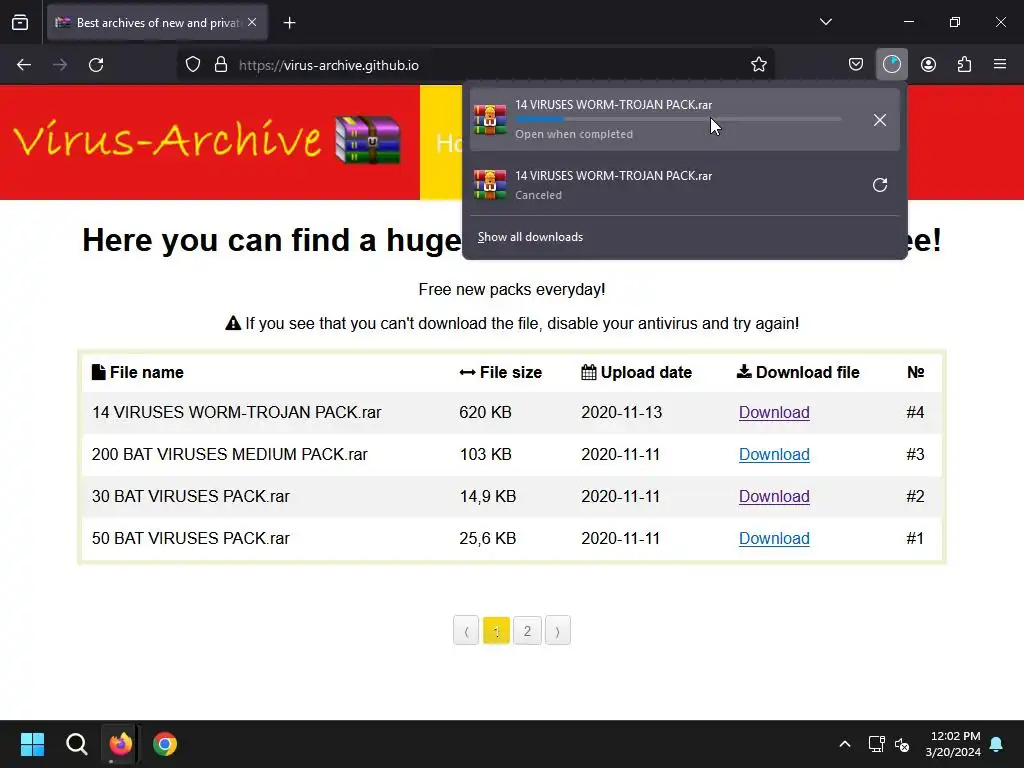
Task: Click the Download file column header
Action: [798, 372]
